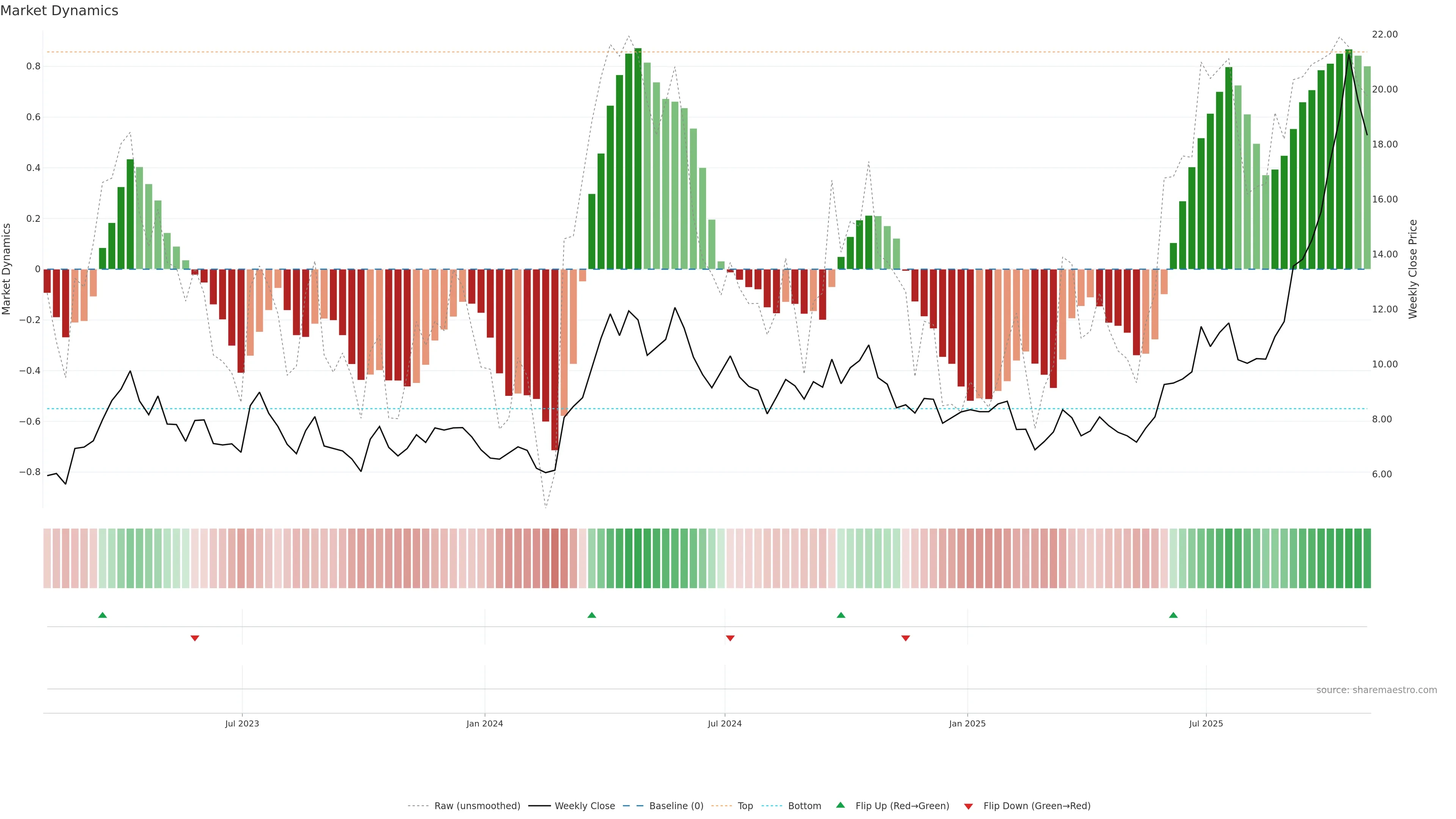Click the tallest dark green bar near May 2024
1456x819 pixels.
coord(638,158)
